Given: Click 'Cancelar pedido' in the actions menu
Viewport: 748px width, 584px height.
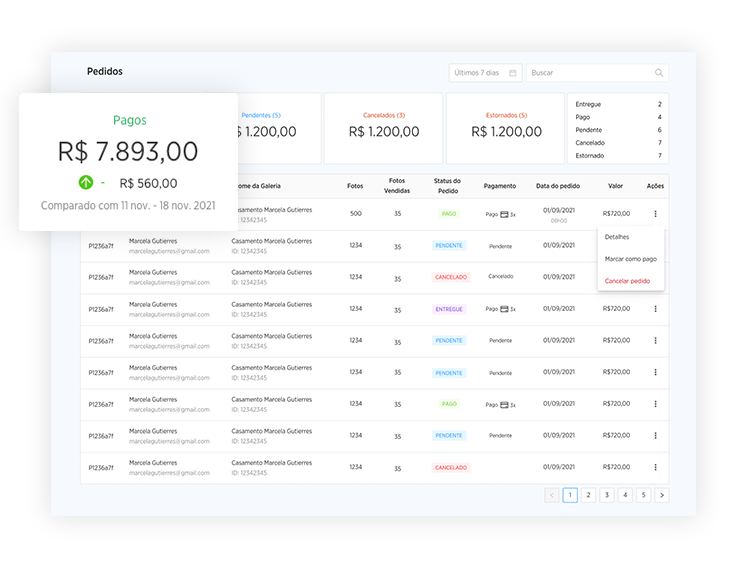Looking at the screenshot, I should point(627,281).
